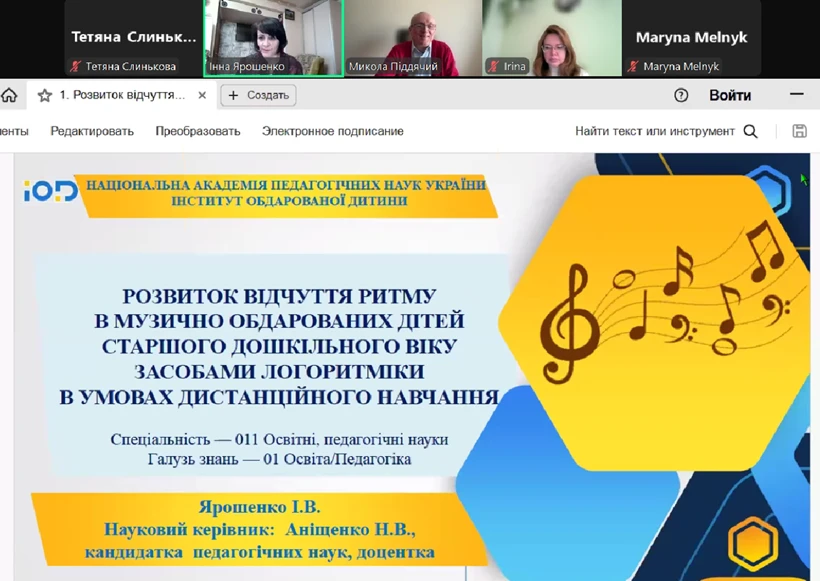
Task: Star the open document tab
Action: 44,96
